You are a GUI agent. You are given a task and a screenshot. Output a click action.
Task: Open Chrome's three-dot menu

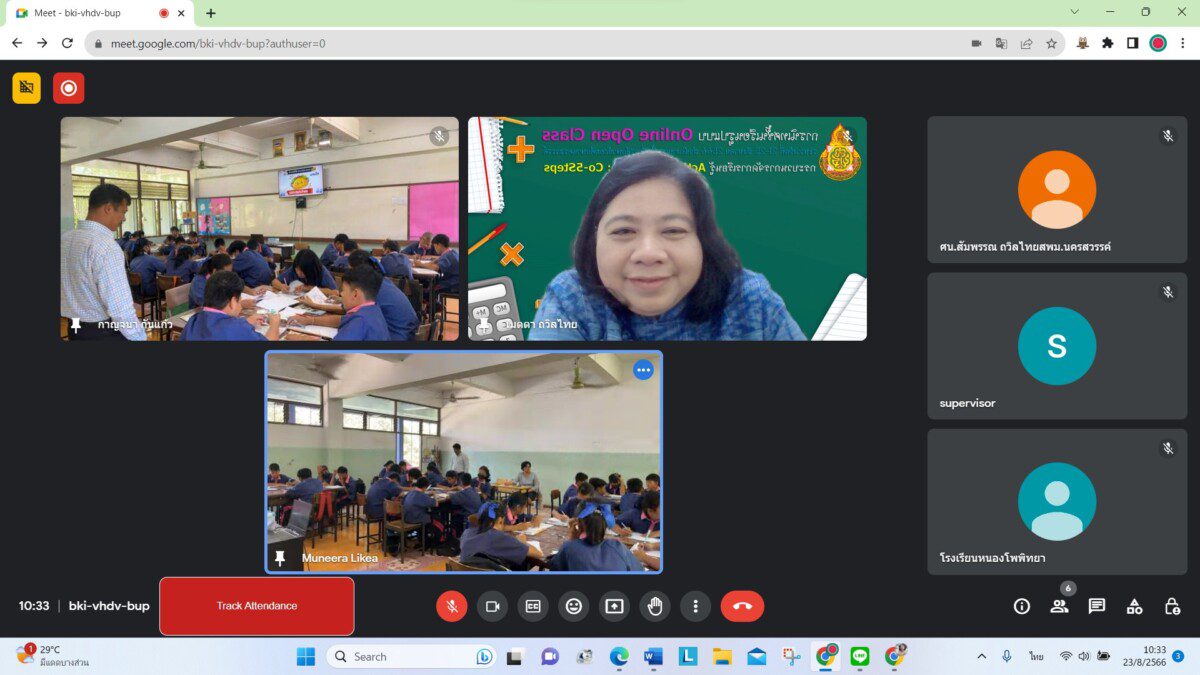coord(1183,43)
